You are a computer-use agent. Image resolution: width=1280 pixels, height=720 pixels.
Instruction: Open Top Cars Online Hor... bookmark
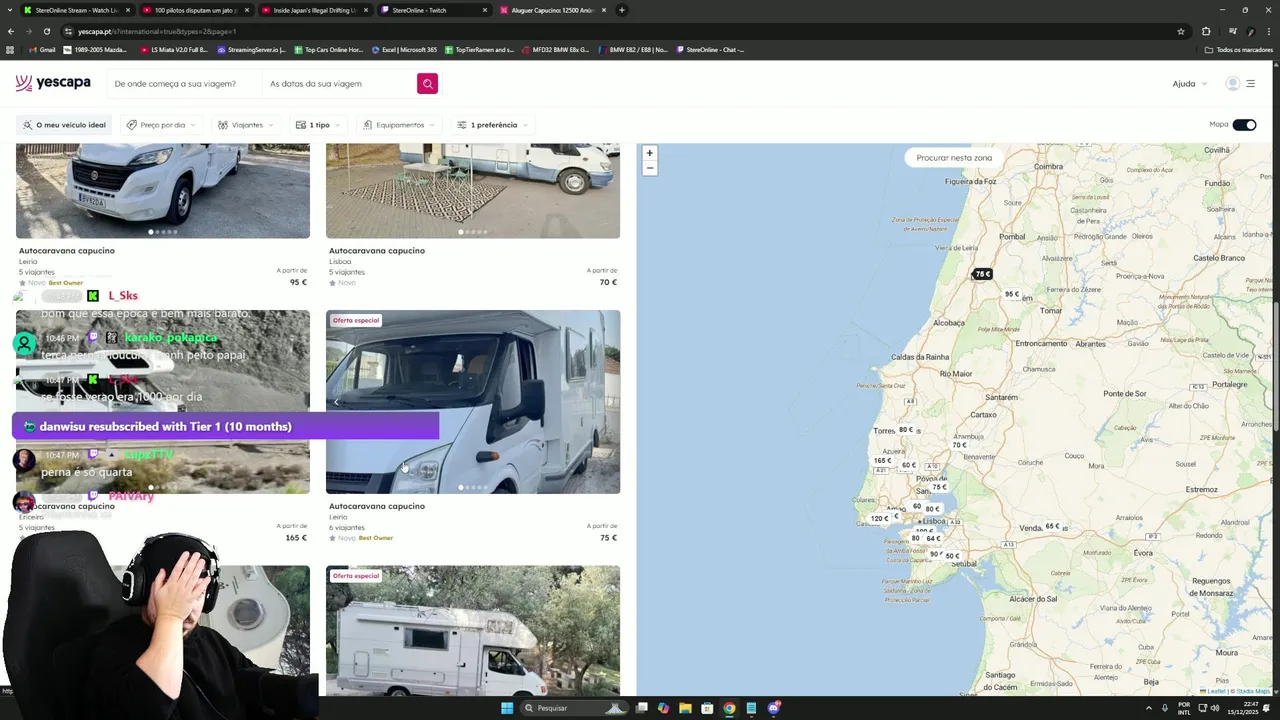328,49
